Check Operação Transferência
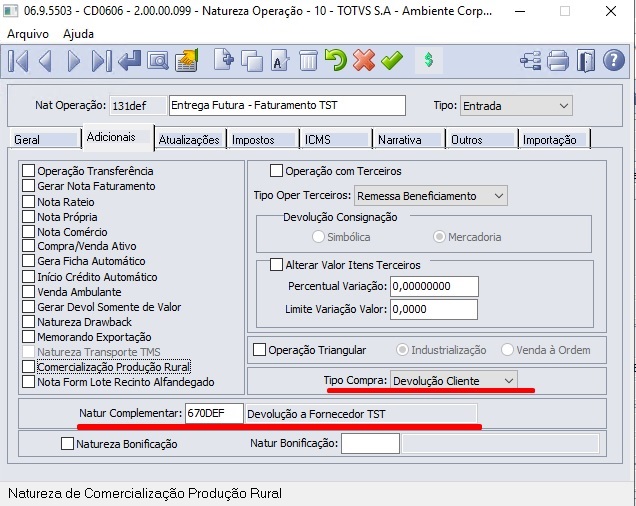 [28, 170]
